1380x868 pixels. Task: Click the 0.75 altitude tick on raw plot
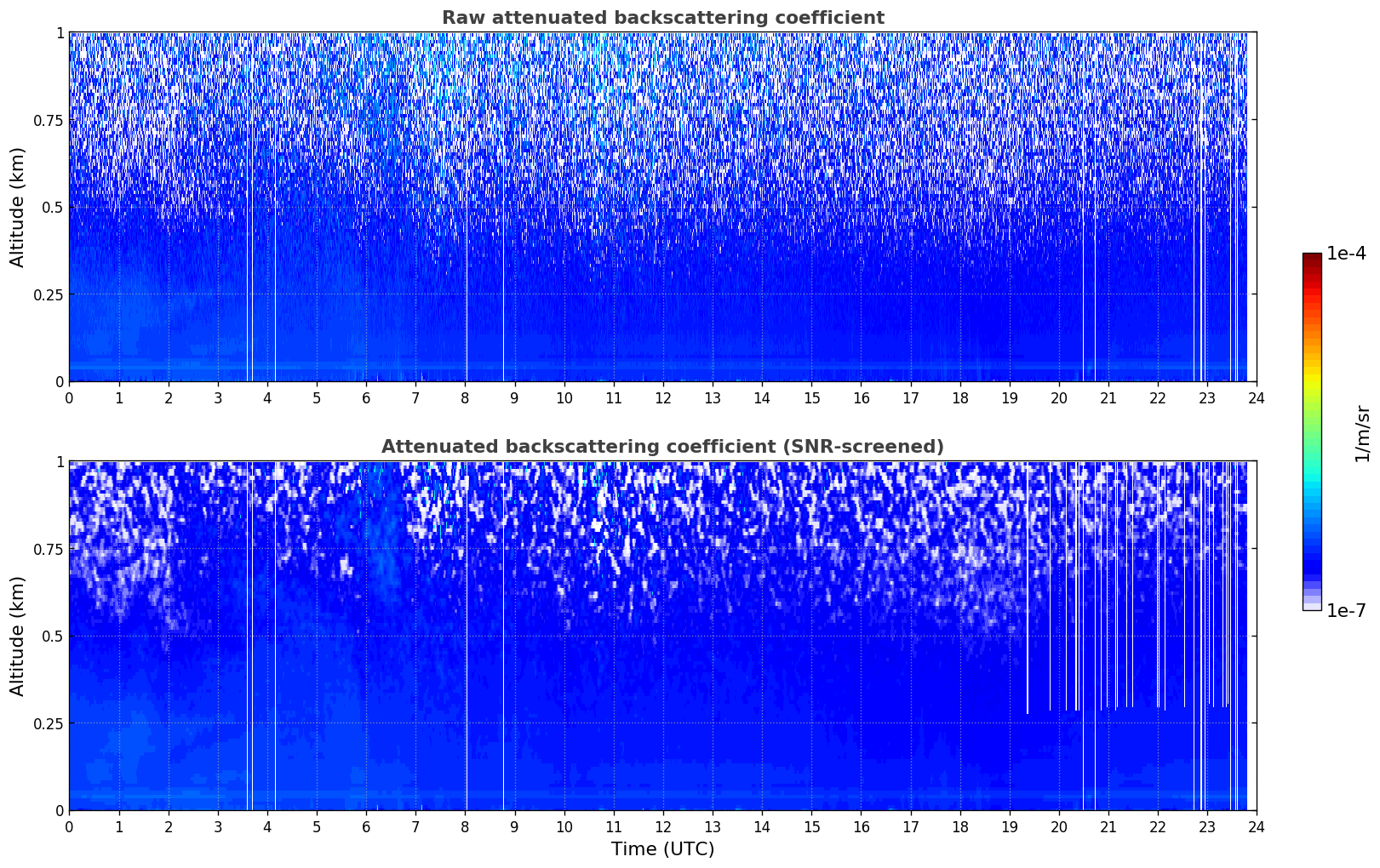click(49, 120)
